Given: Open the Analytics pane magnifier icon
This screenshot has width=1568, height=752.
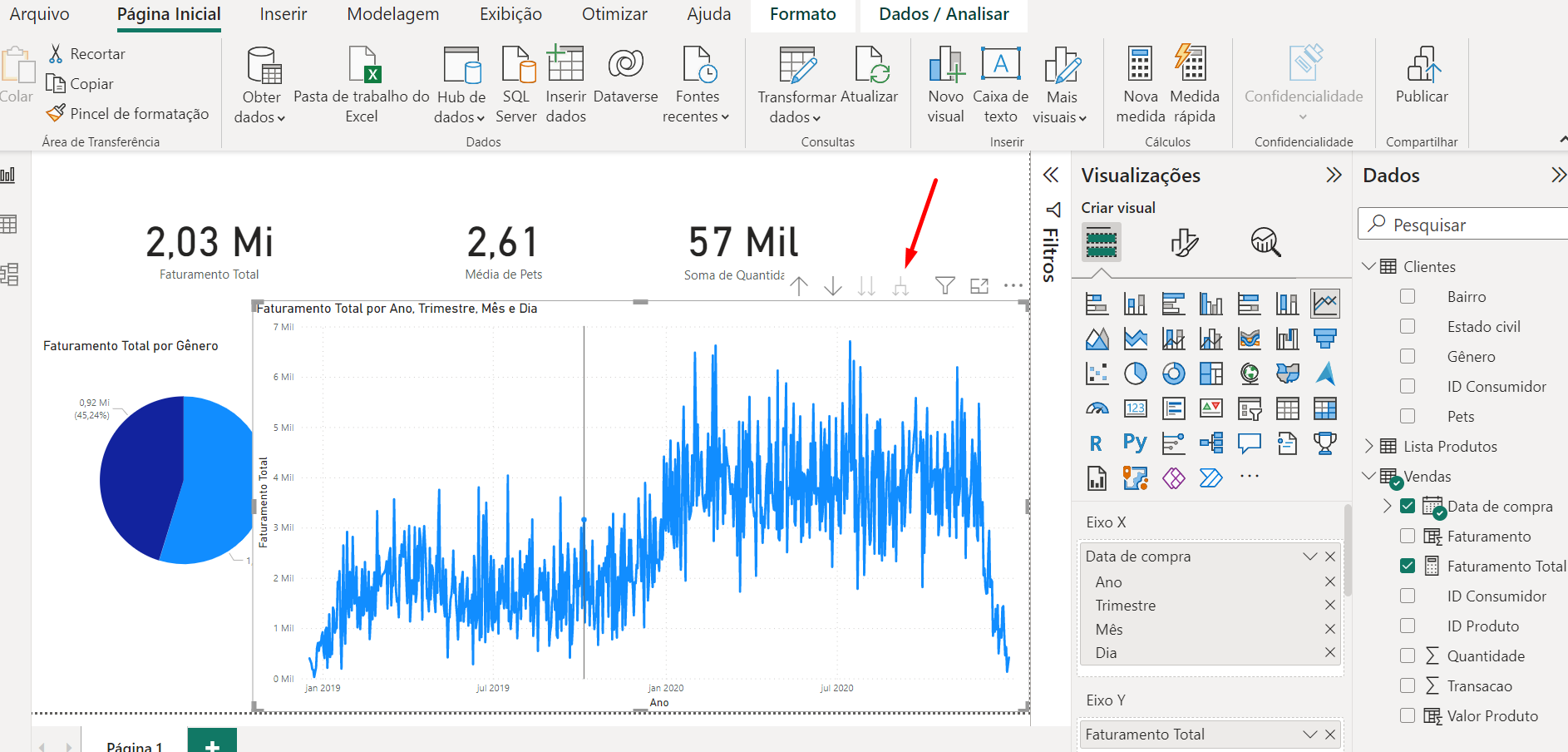Looking at the screenshot, I should point(1265,243).
